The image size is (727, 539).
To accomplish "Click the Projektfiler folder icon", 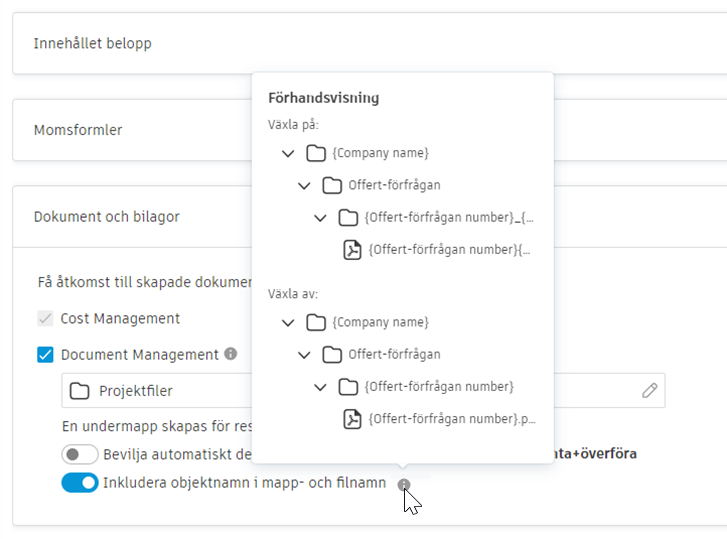I will [80, 390].
